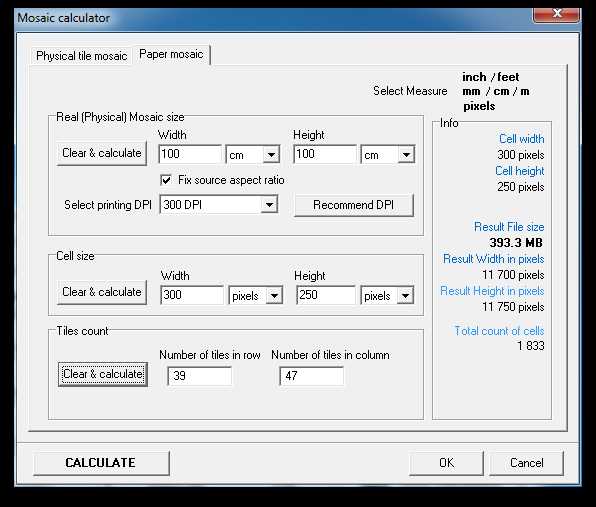Run the CALCULATE button
Screen dimensions: 596x507
[x=101, y=463]
